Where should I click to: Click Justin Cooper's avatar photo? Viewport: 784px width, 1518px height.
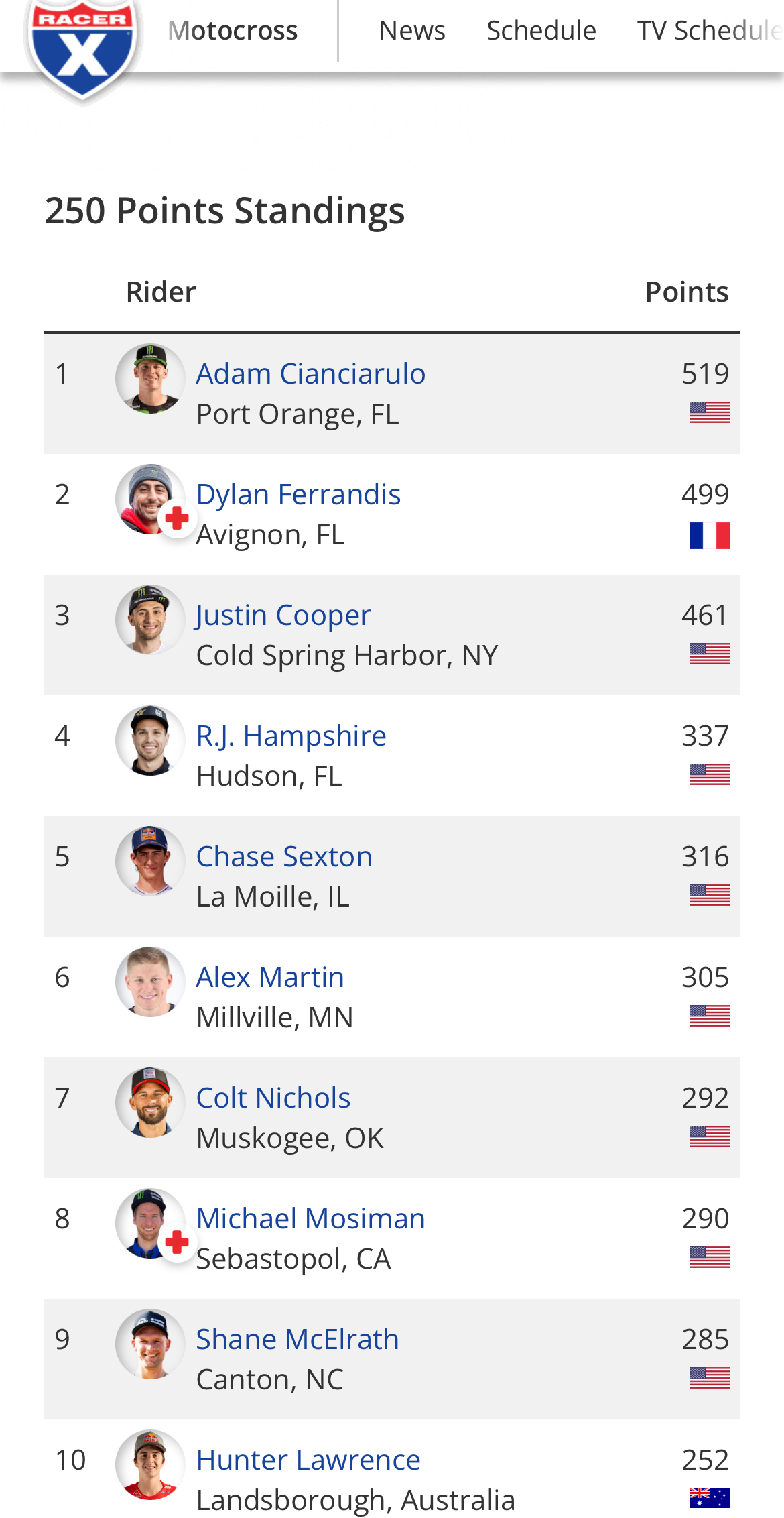[x=150, y=620]
